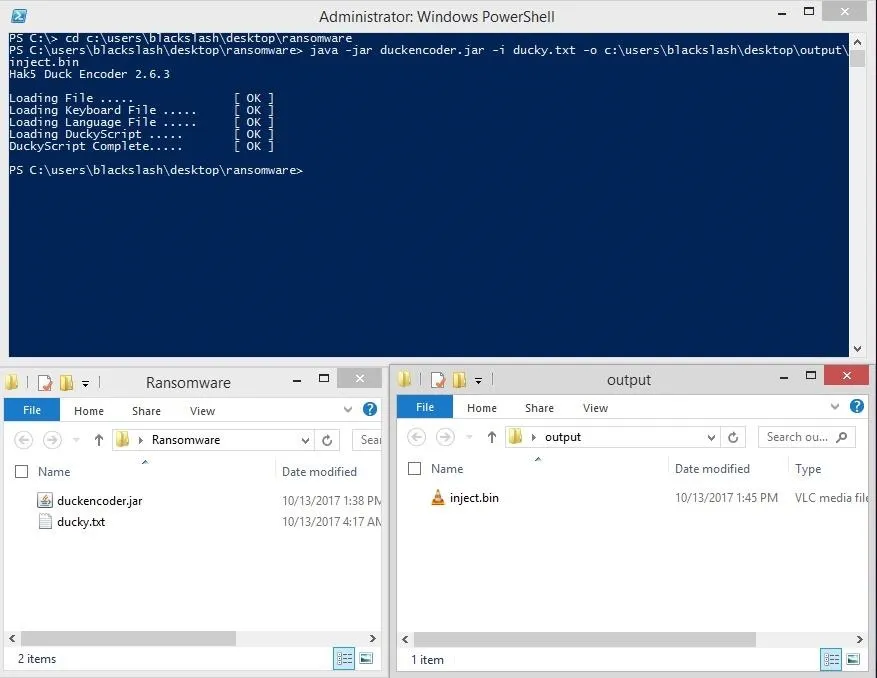
Task: Open the View tab in Ransomware window
Action: [202, 411]
